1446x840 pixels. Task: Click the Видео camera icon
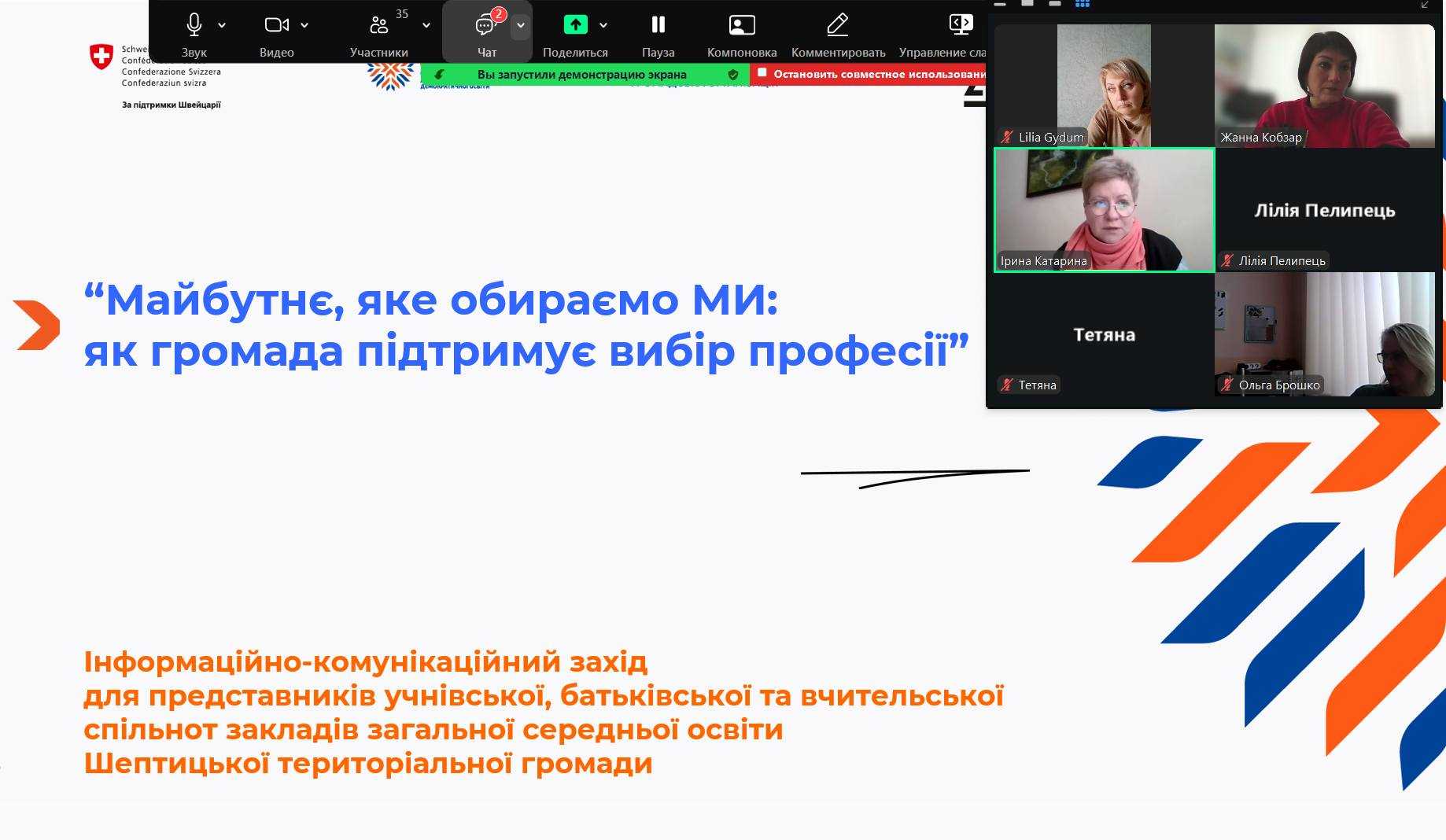tap(276, 25)
